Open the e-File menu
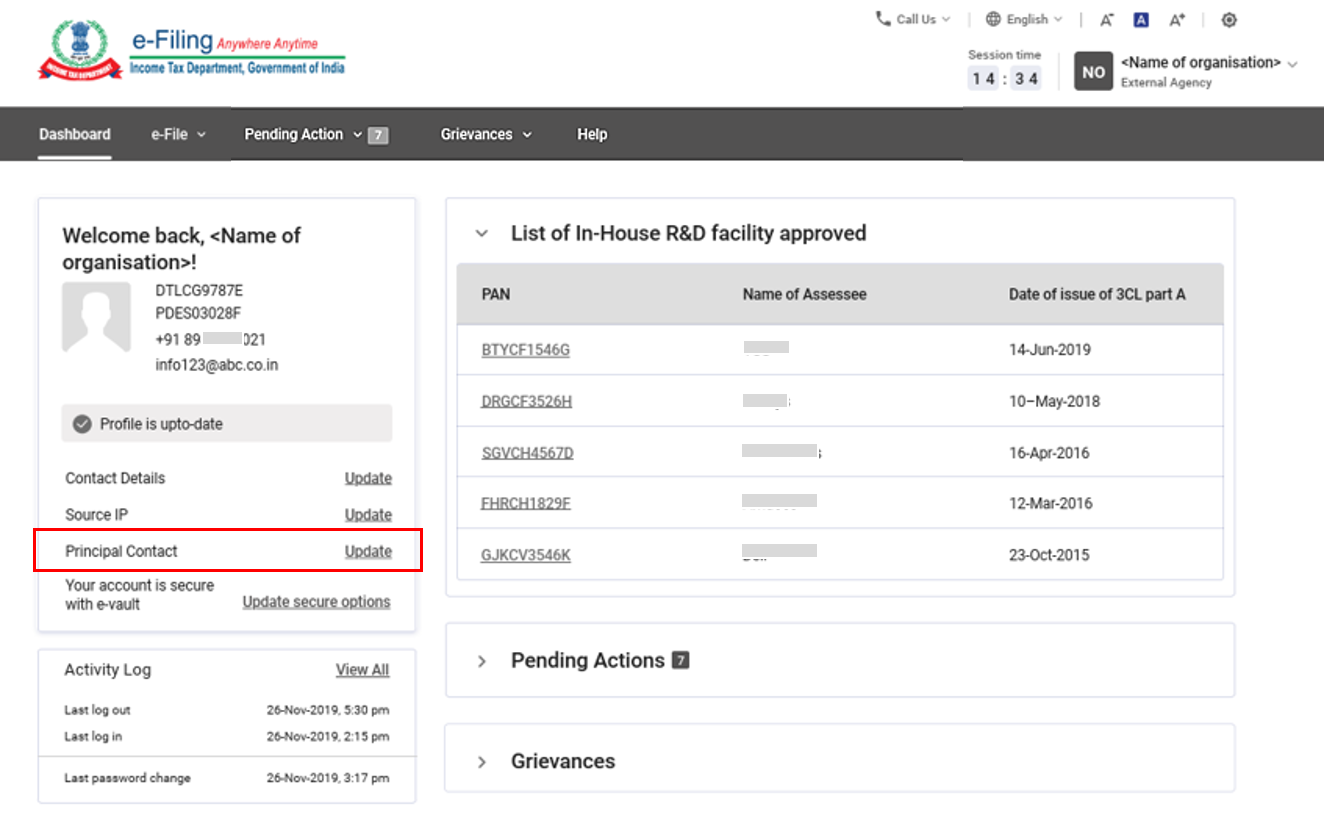The width and height of the screenshot is (1324, 815). tap(178, 134)
